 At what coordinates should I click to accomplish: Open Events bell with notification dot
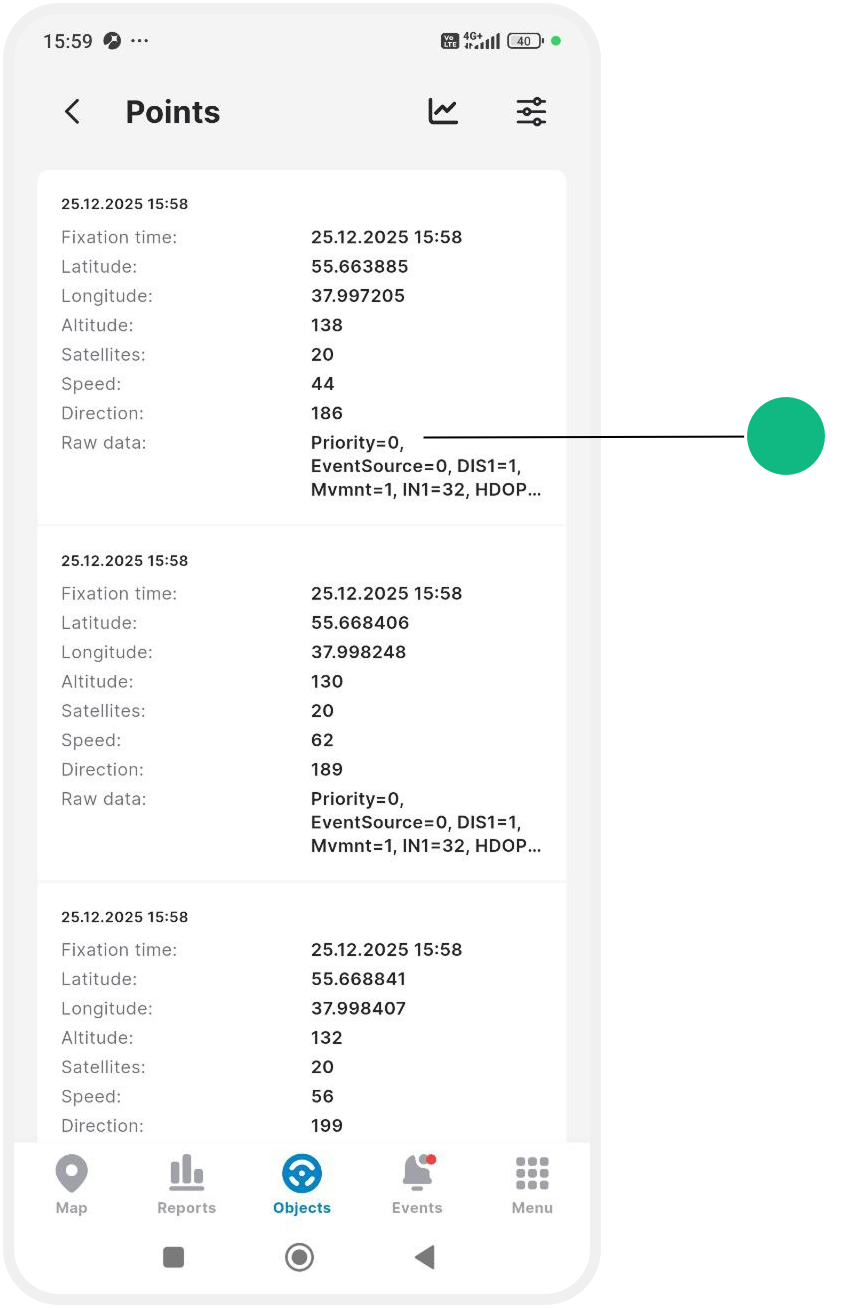[417, 1172]
